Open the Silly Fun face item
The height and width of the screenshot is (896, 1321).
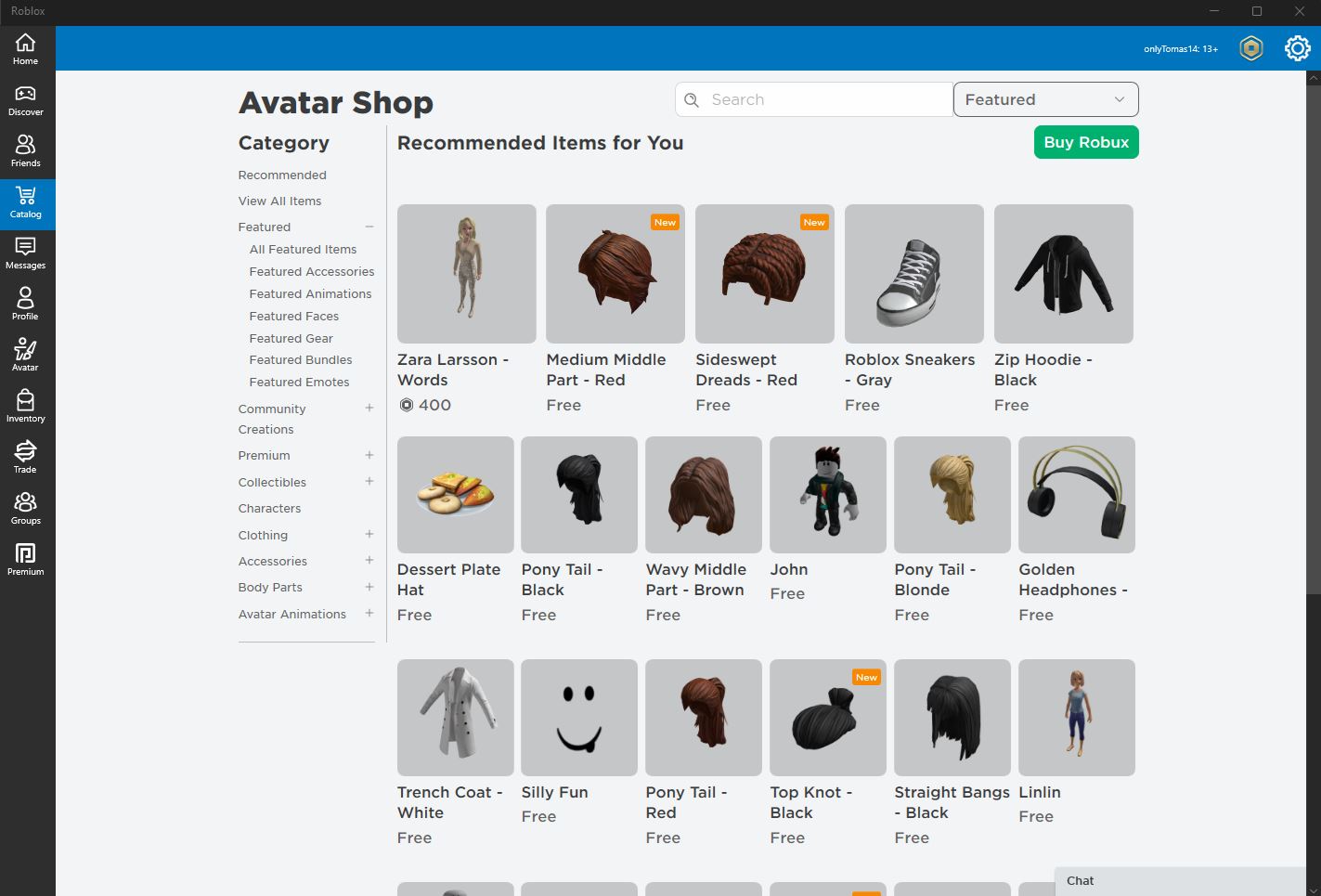579,742
